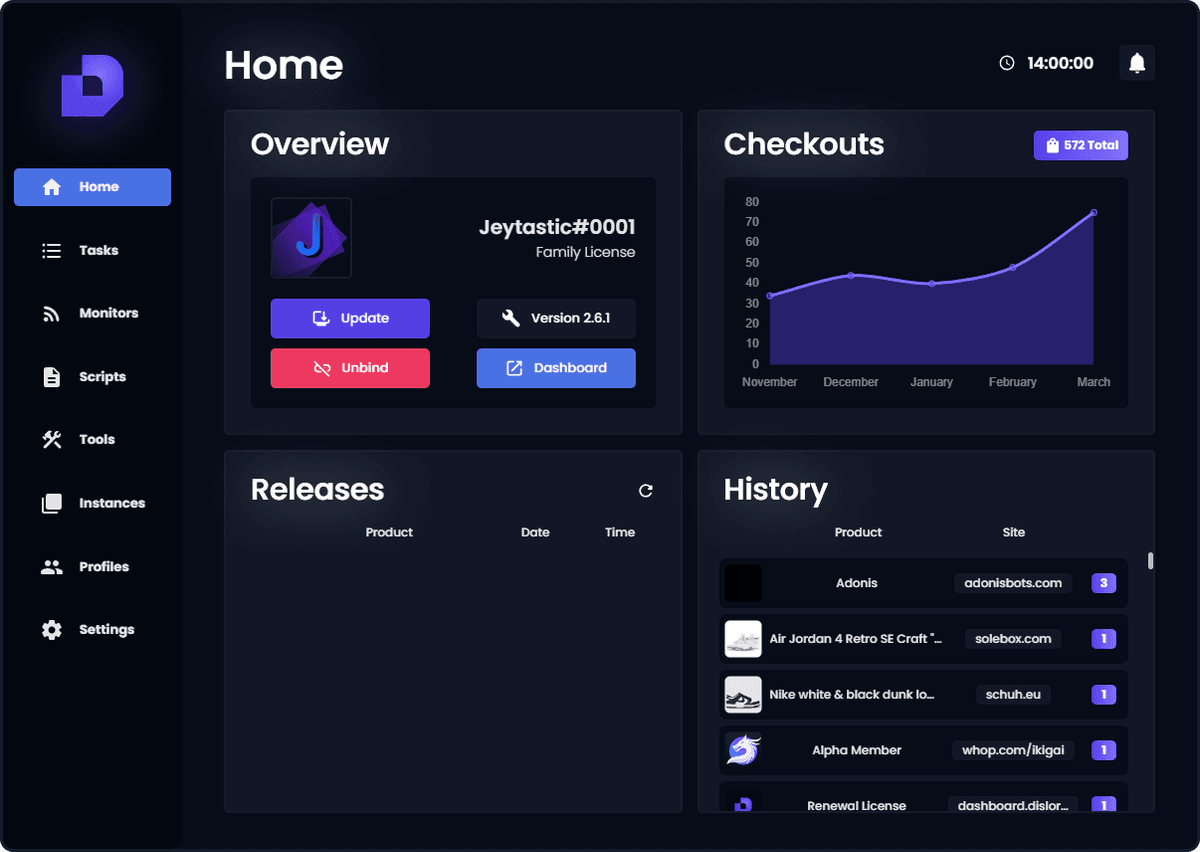This screenshot has height=852, width=1200.
Task: Click the clock icon beside 14:00:00
Action: tap(1007, 62)
